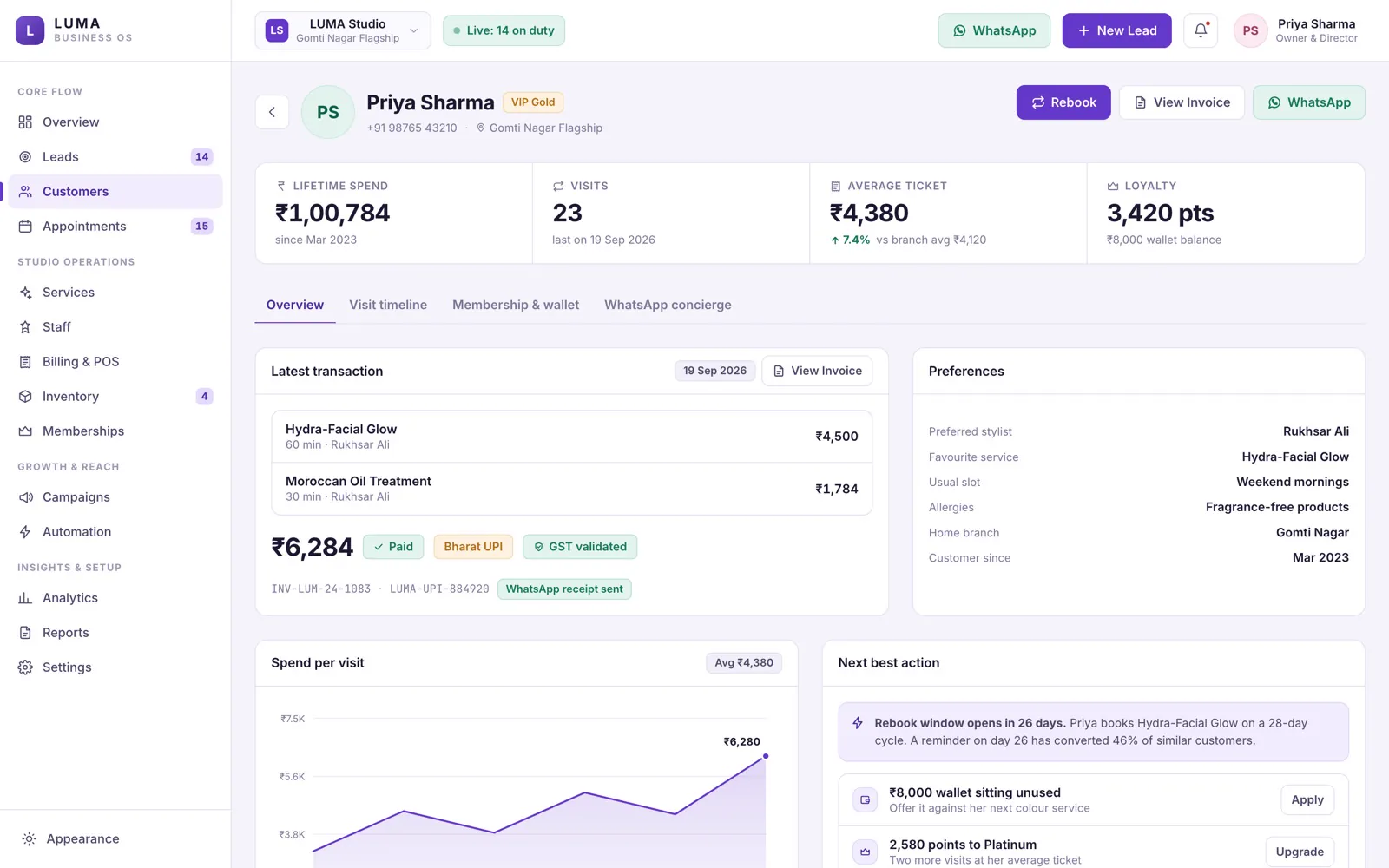Click WhatsApp button beside View Invoice header
This screenshot has width=1389, height=868.
coord(1308,102)
